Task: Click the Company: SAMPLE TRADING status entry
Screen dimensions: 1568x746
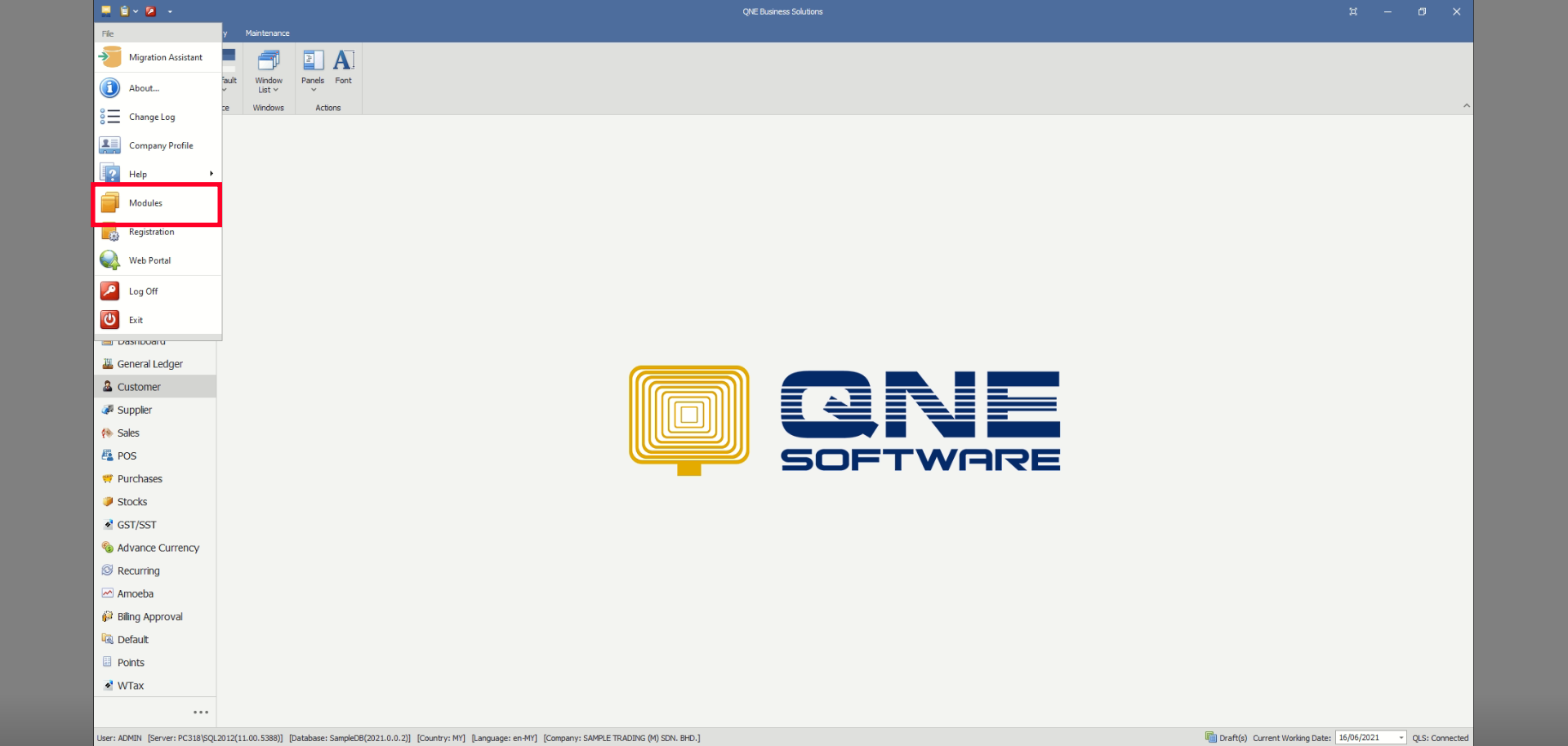Action: pos(621,738)
